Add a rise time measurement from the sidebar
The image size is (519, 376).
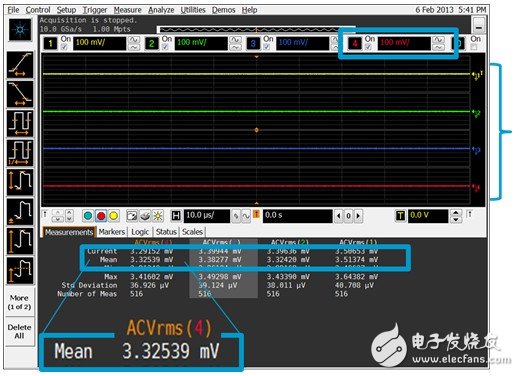[20, 65]
